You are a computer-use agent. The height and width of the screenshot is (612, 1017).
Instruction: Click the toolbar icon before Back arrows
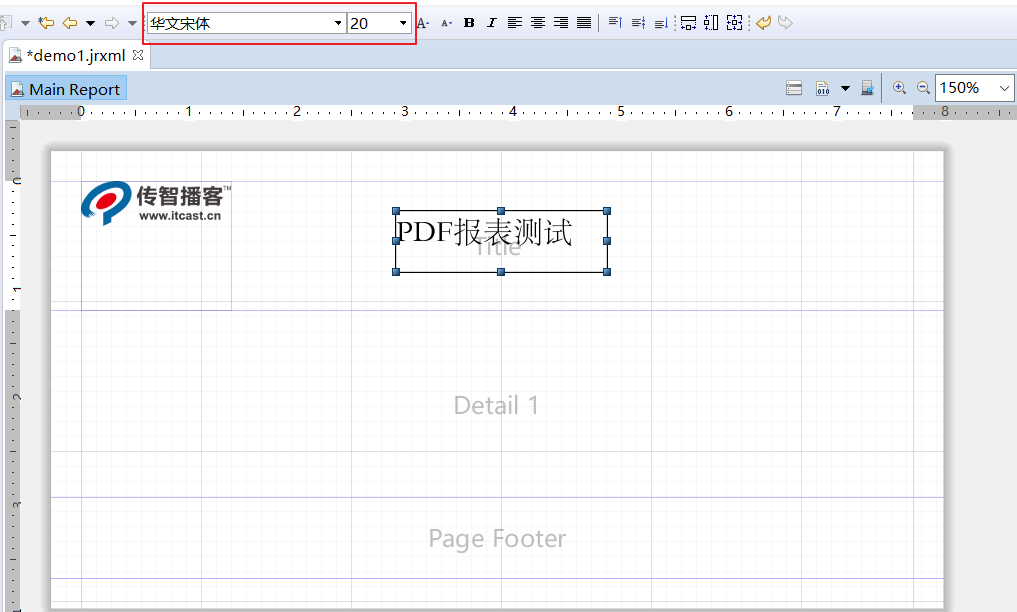click(5, 23)
